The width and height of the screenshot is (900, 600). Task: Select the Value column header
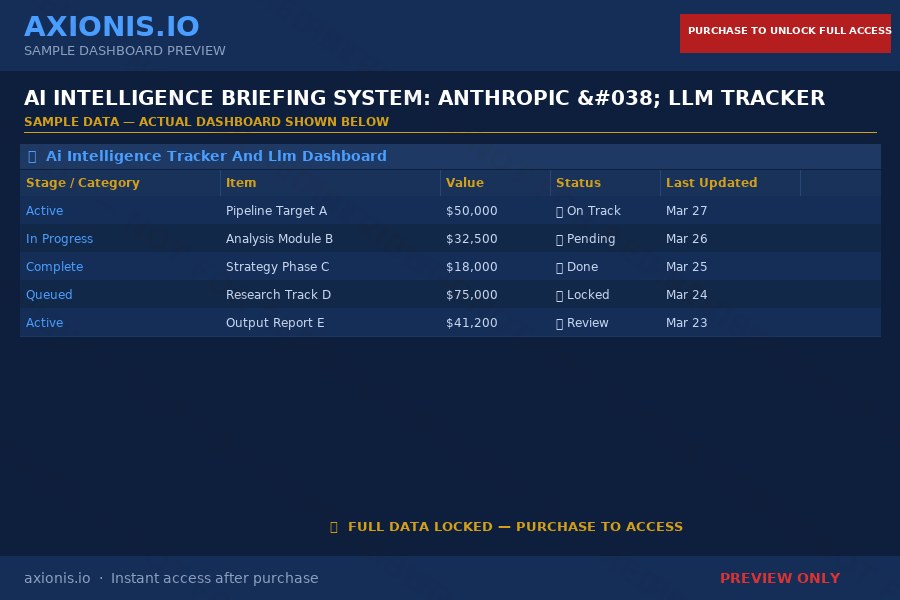tap(464, 183)
